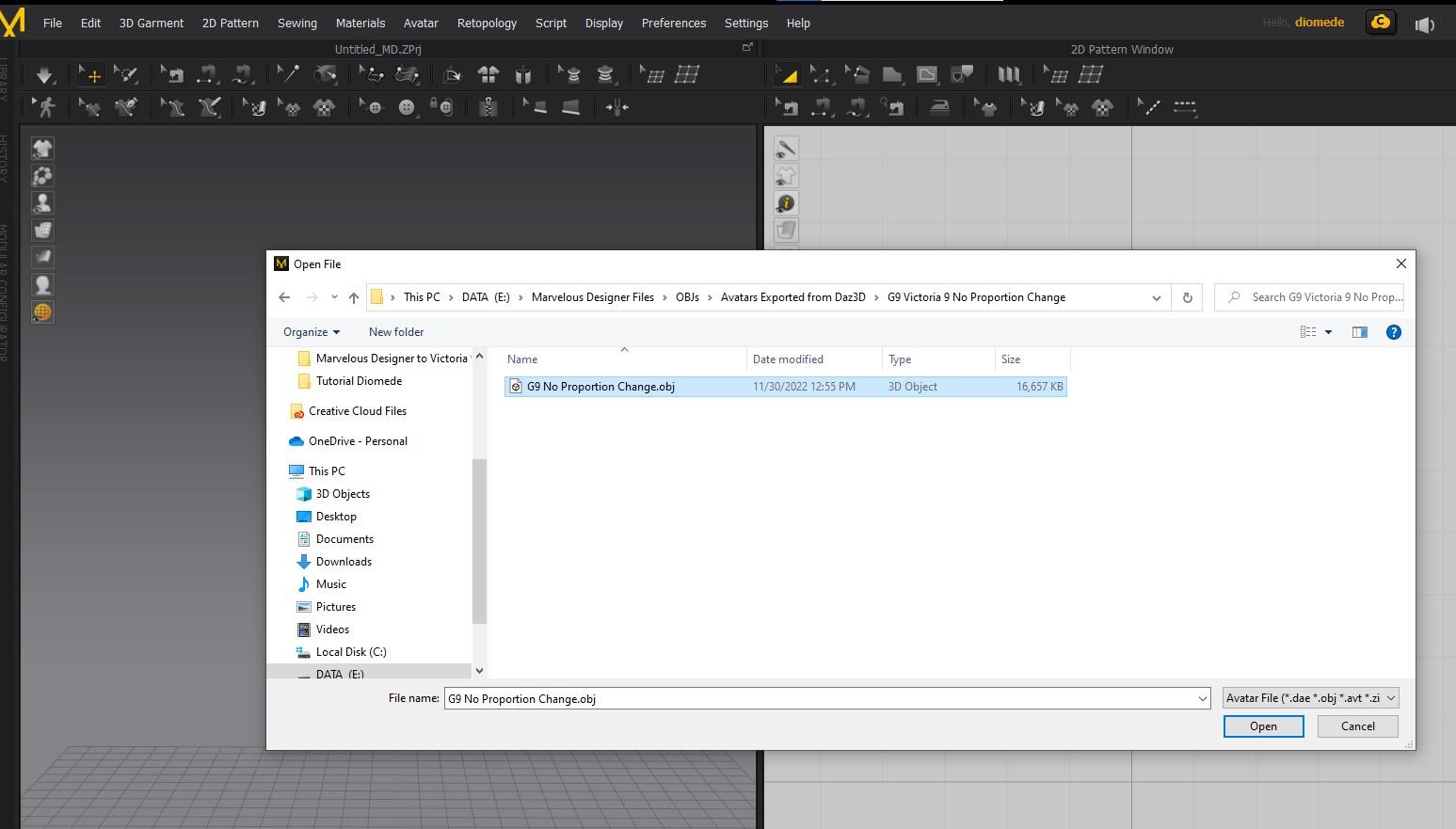Toggle sewing visibility needle icon in 2D window
Screen dimensions: 1456x829
point(786,149)
